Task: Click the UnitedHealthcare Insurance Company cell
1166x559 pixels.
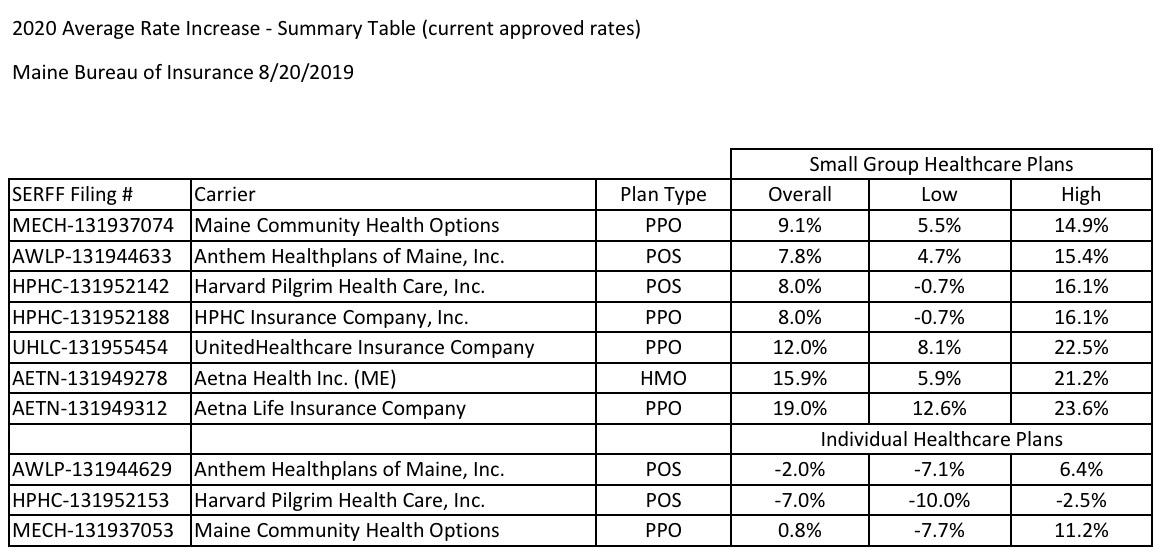Action: (x=364, y=347)
